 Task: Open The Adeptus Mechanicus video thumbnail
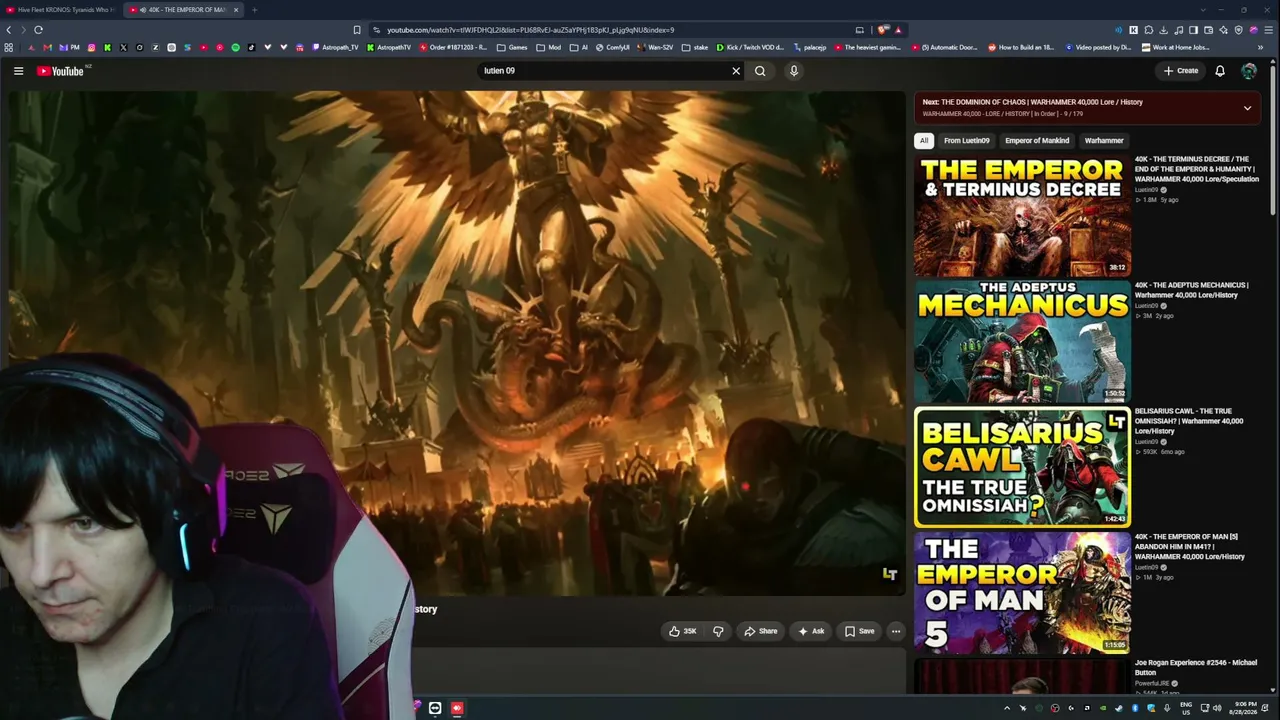point(1022,342)
